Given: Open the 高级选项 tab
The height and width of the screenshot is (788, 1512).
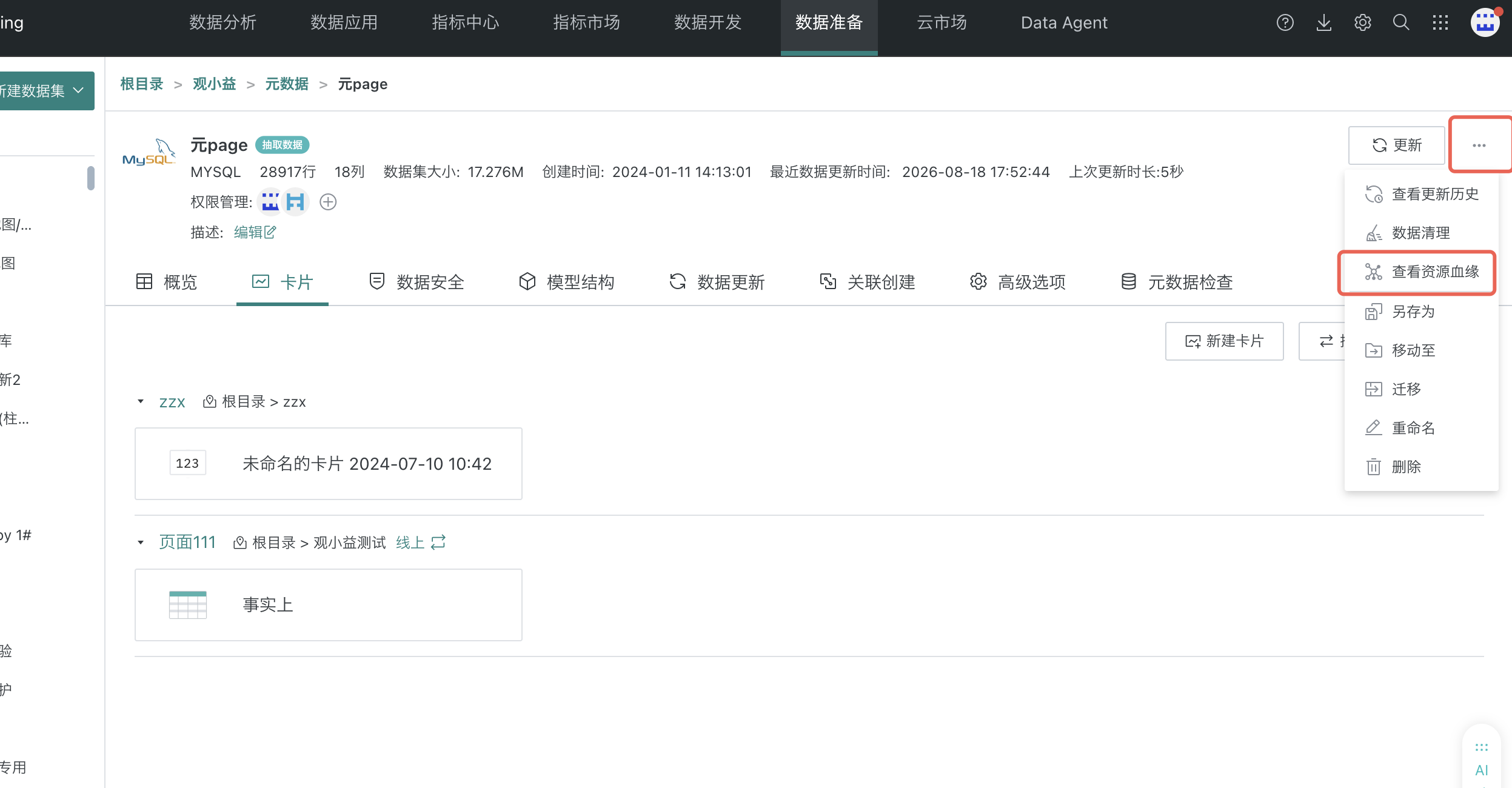Looking at the screenshot, I should [x=1017, y=282].
